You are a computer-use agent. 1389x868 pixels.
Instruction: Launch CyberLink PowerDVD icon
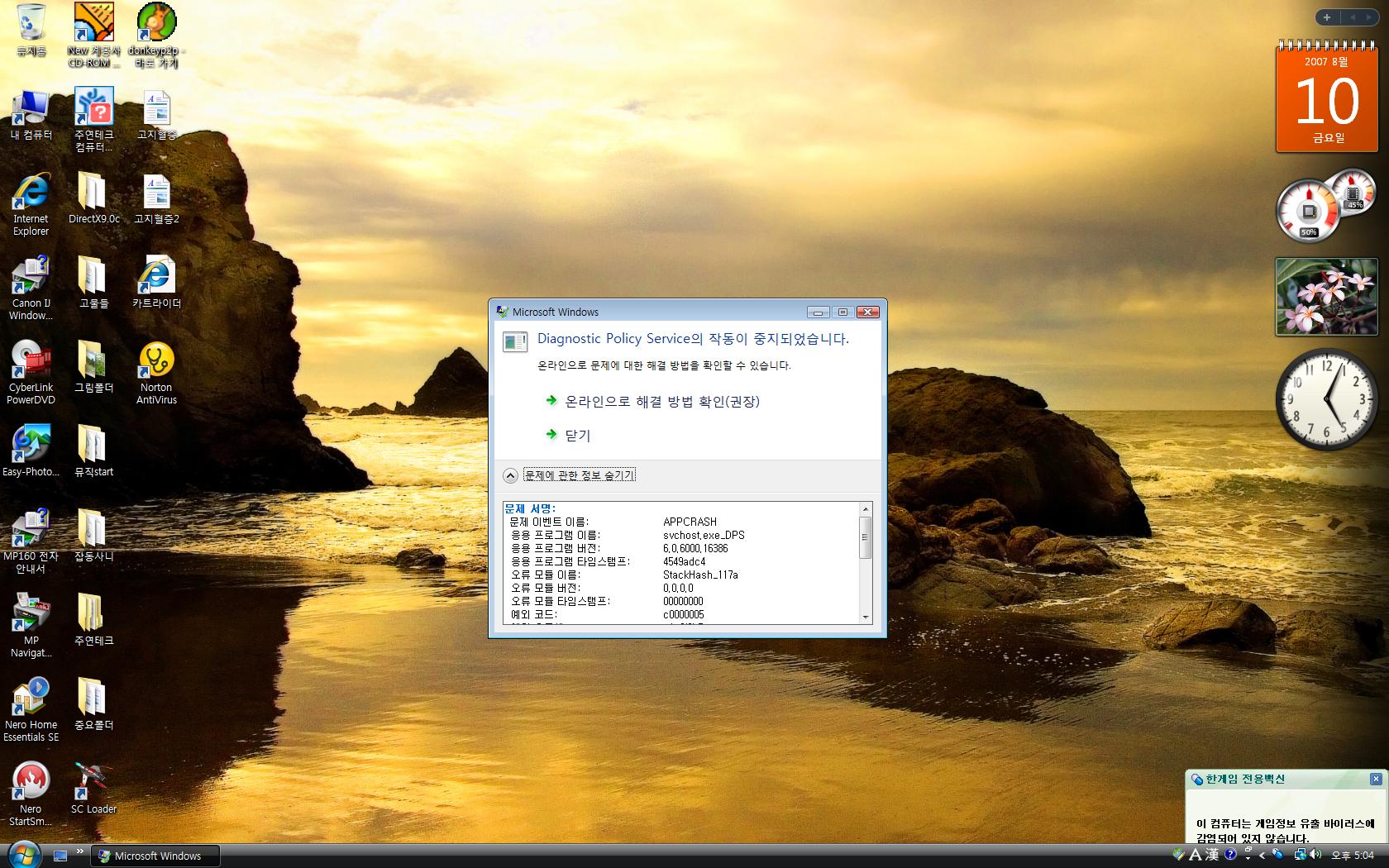[x=31, y=372]
